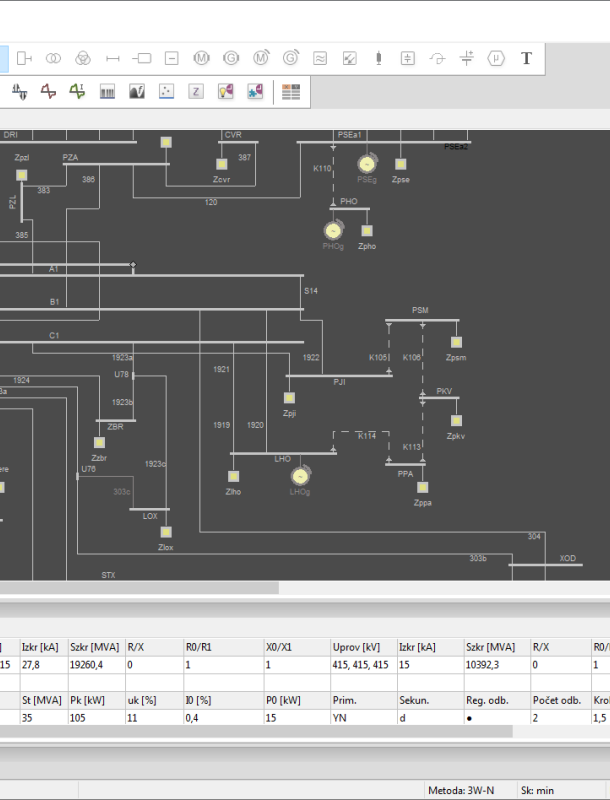Viewport: 610px width, 800px height.
Task: Click the St [MVA] value 35 cell
Action: tap(44, 718)
